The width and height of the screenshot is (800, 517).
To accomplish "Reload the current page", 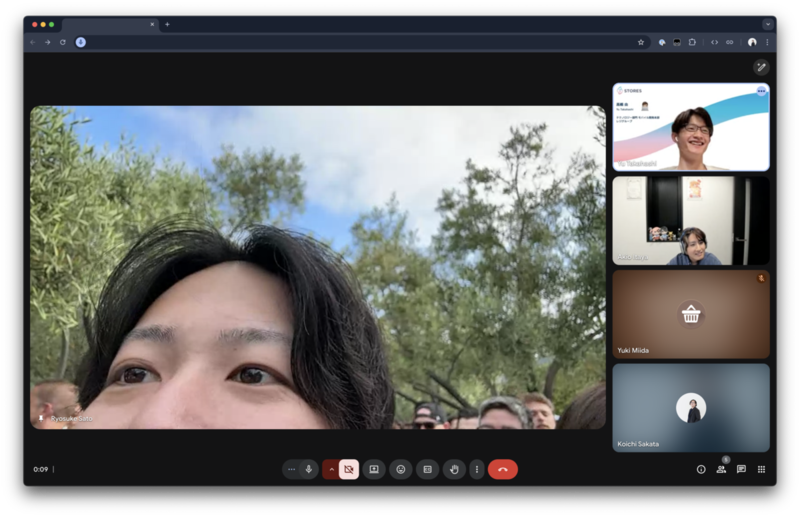I will [x=63, y=42].
